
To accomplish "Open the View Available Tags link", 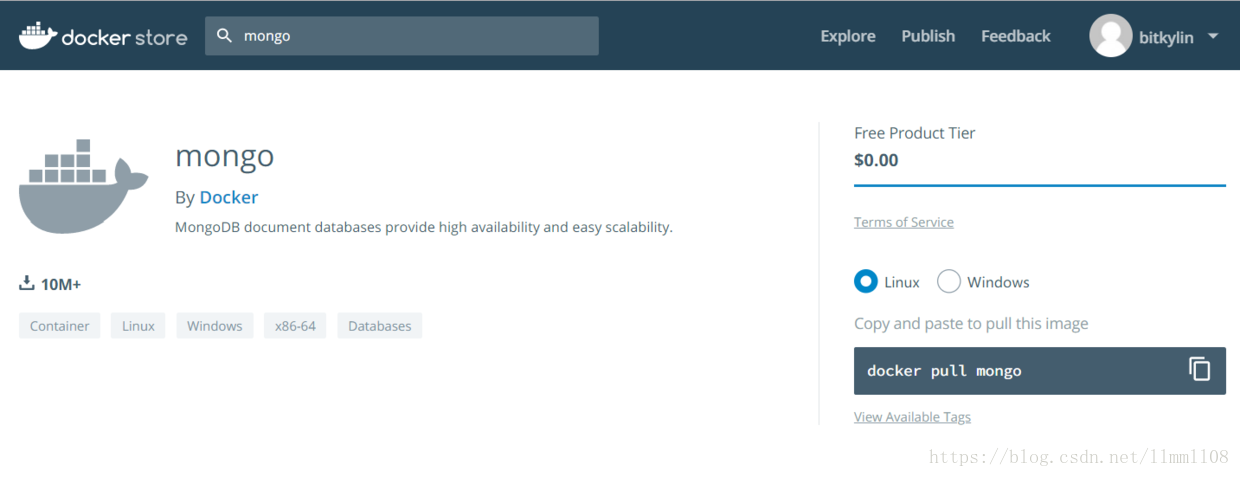I will point(912,417).
